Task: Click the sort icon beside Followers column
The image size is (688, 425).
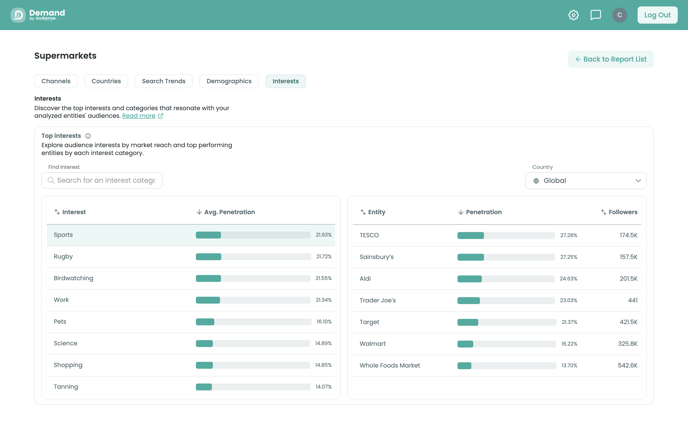Action: tap(603, 212)
